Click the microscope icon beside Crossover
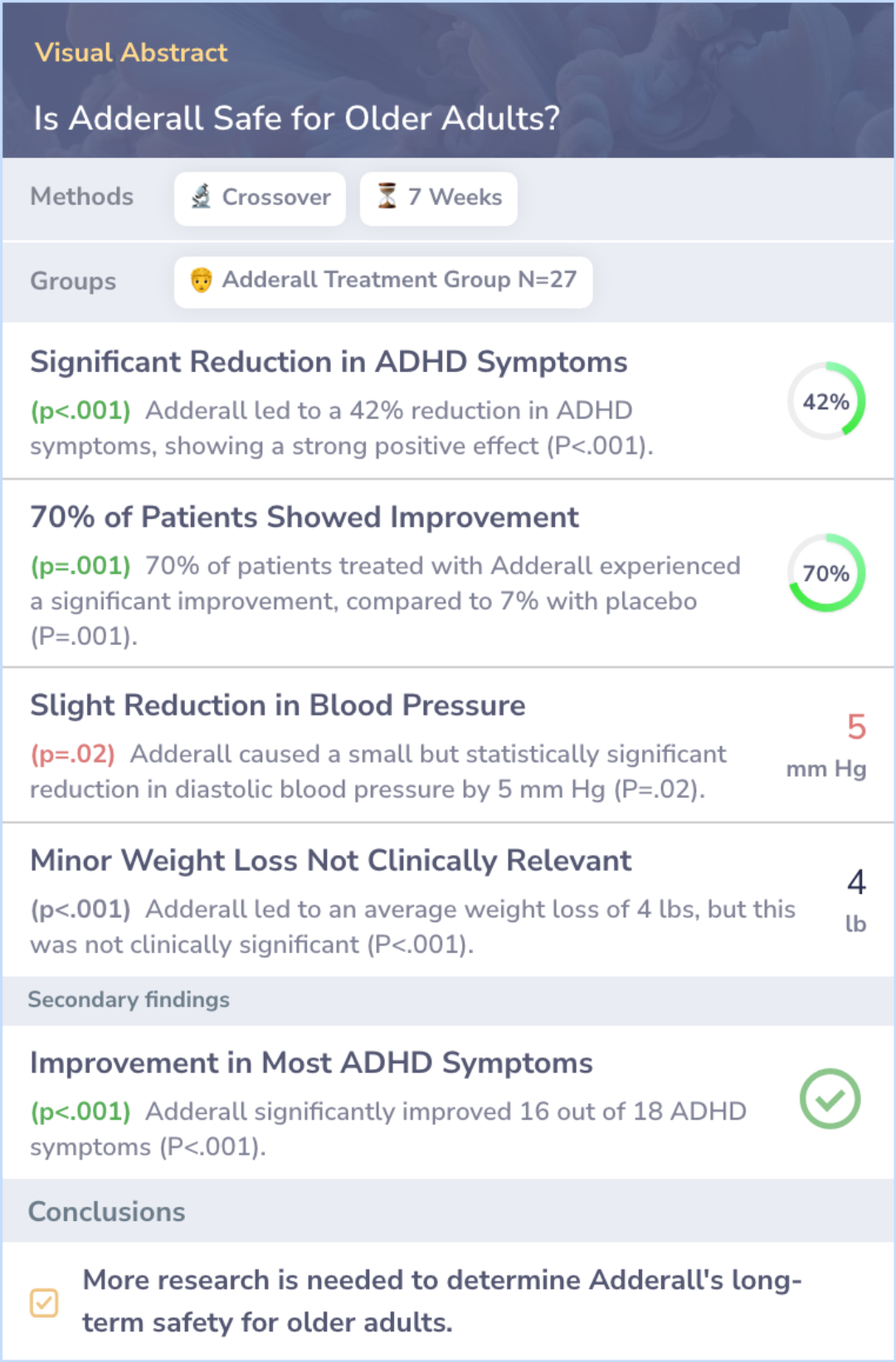The image size is (896, 1362). point(201,197)
